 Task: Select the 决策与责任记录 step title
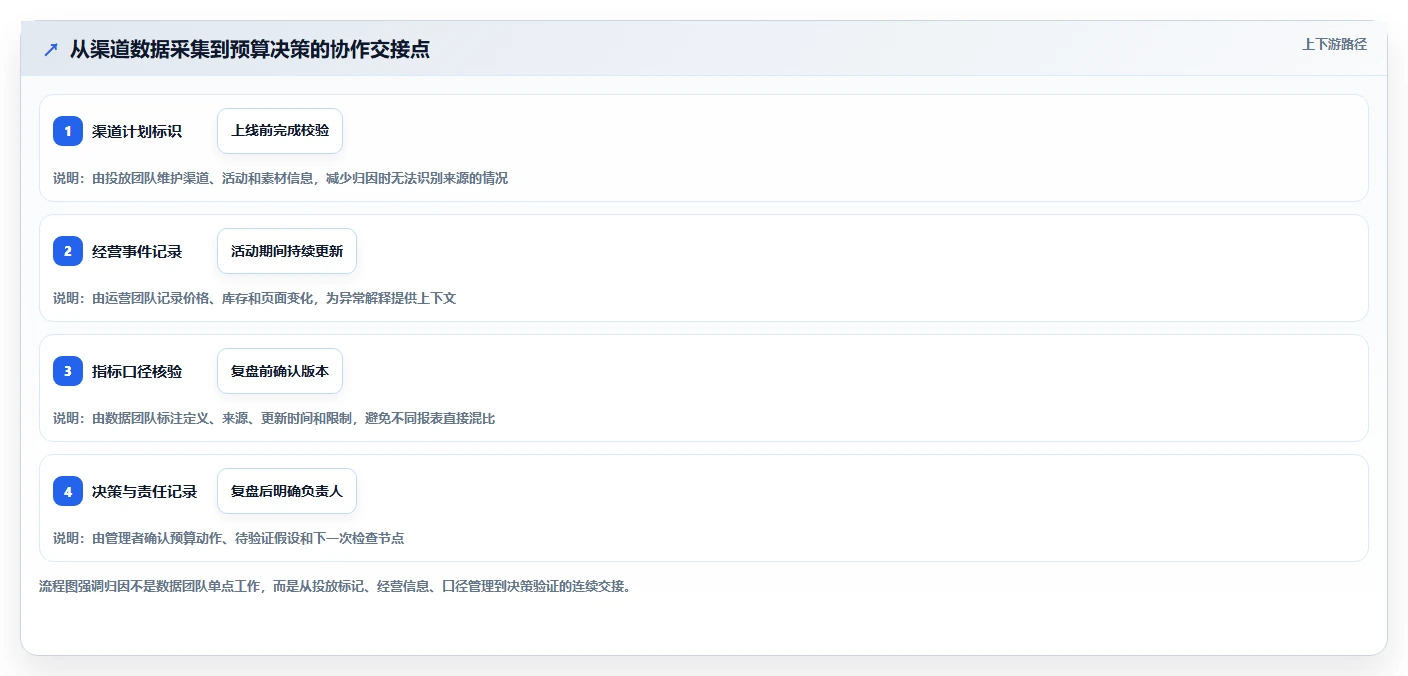[x=145, y=491]
